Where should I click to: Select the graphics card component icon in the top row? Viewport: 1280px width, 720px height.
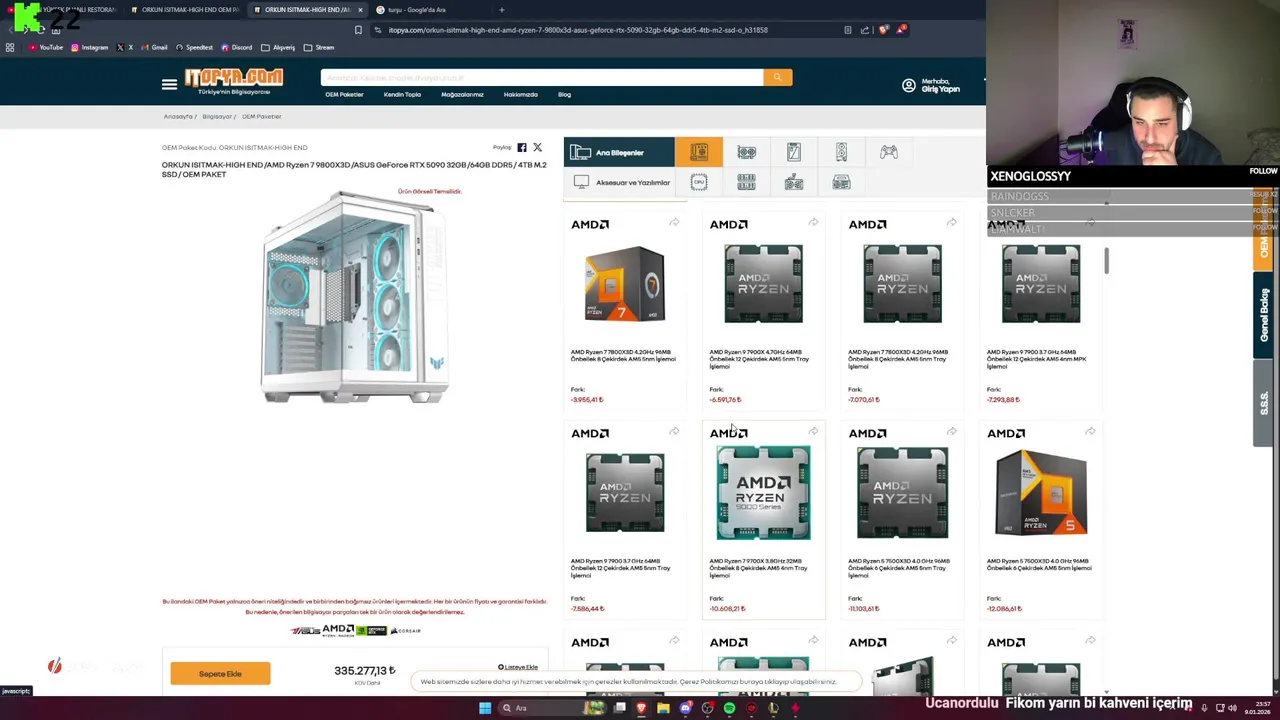click(x=746, y=152)
